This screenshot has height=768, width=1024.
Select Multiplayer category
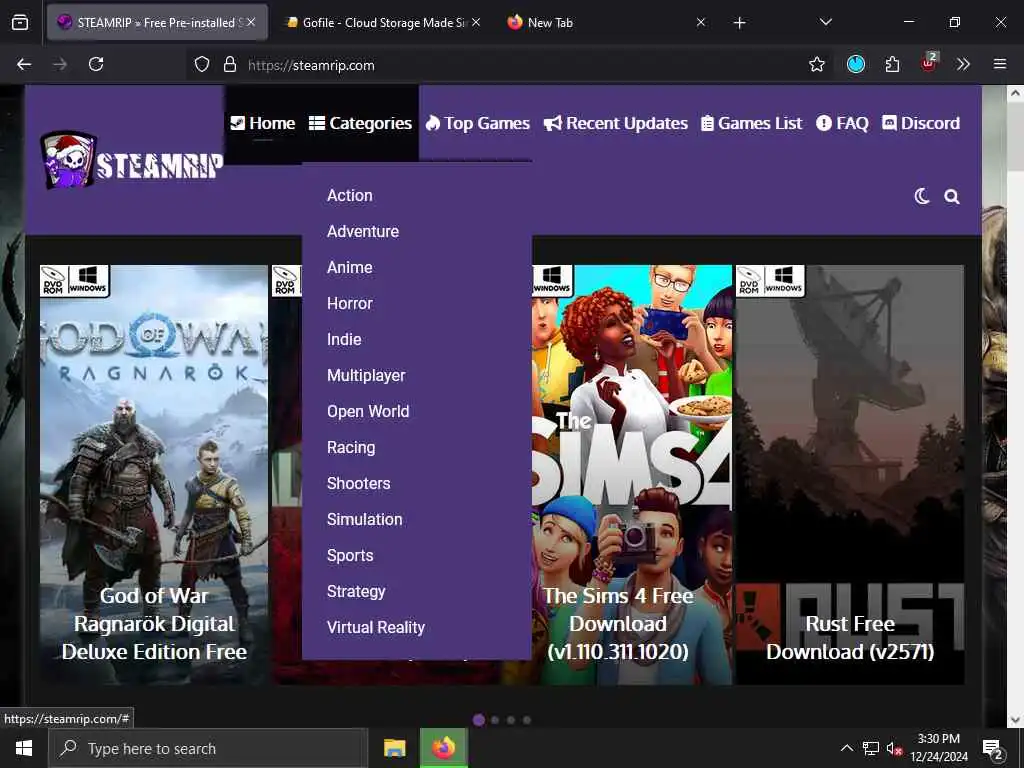pos(366,375)
